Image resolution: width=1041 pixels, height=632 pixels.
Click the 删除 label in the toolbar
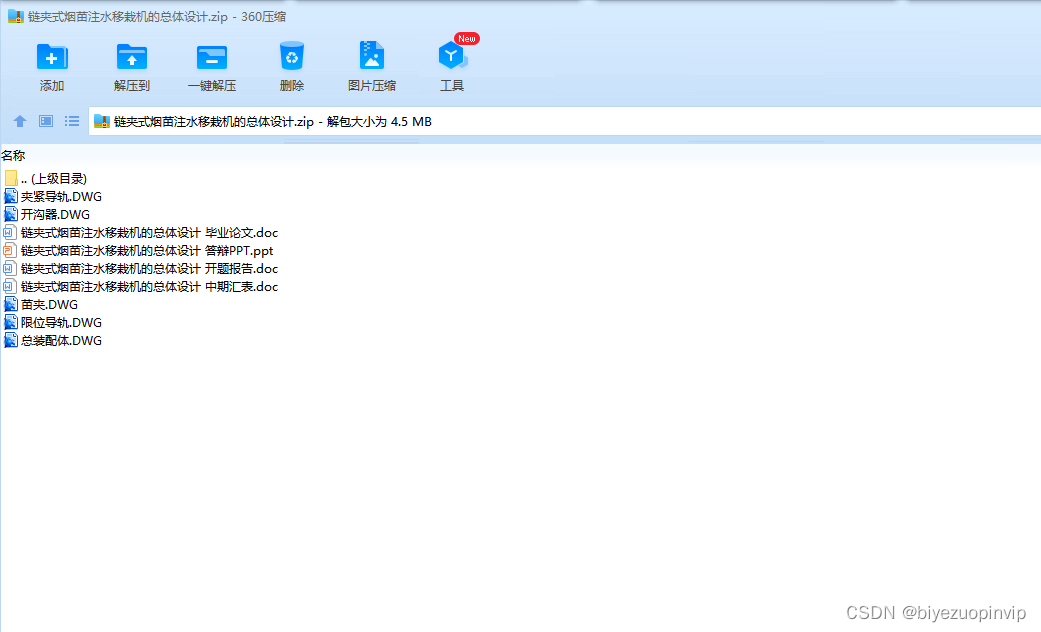(x=291, y=86)
